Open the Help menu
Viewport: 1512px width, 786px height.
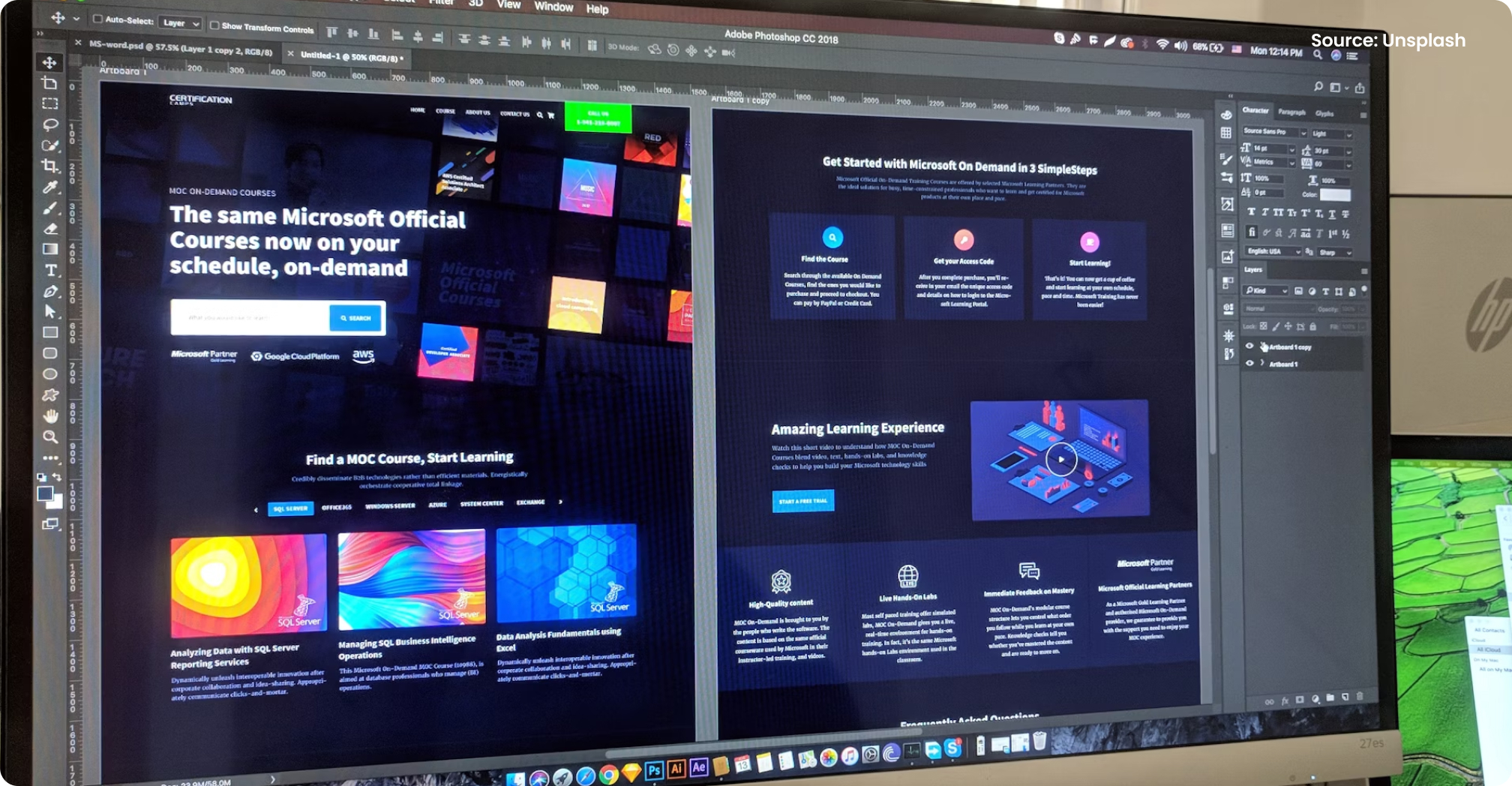click(x=597, y=9)
